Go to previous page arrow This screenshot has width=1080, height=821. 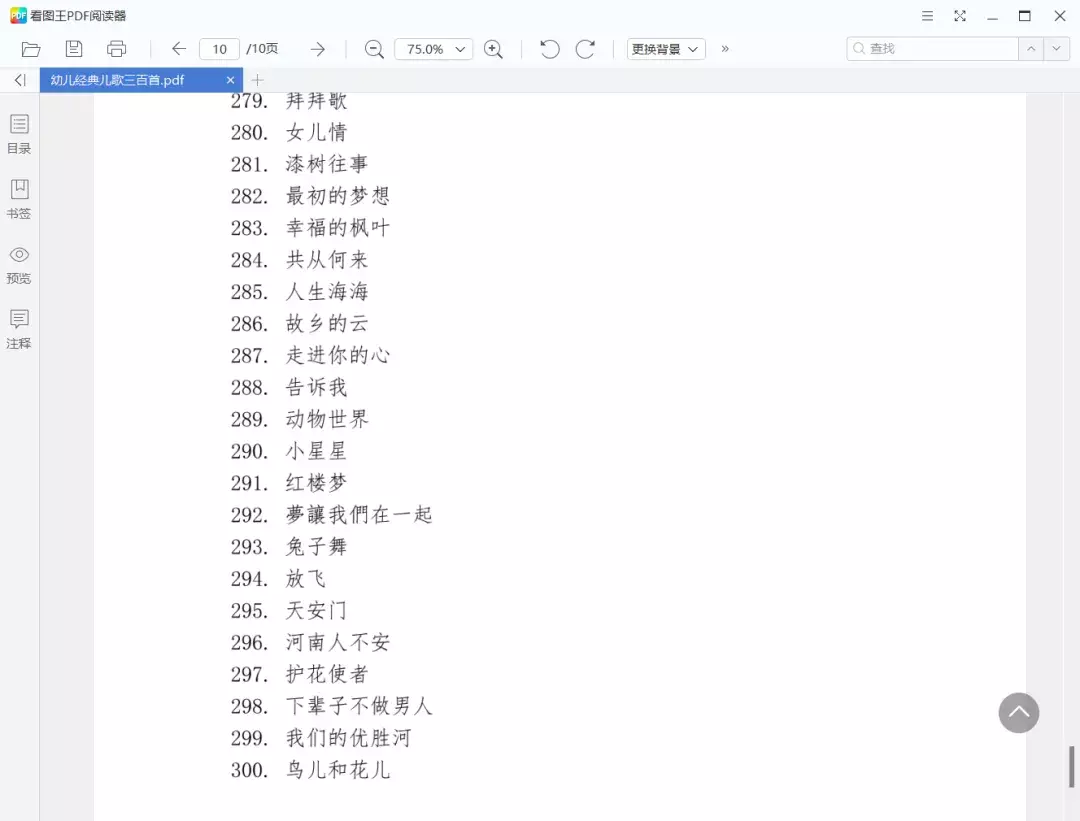(179, 49)
